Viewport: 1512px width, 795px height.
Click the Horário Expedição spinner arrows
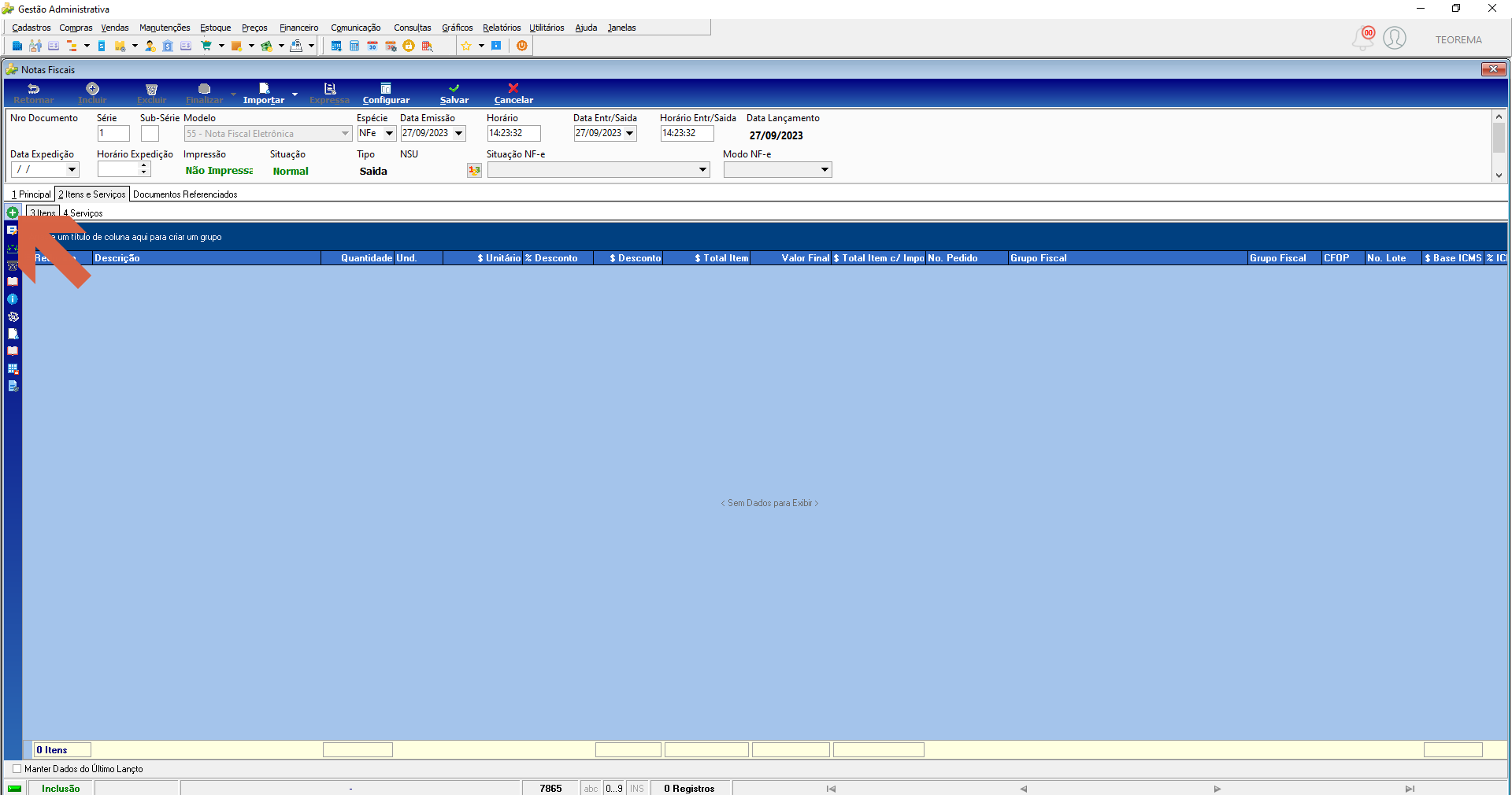click(144, 169)
